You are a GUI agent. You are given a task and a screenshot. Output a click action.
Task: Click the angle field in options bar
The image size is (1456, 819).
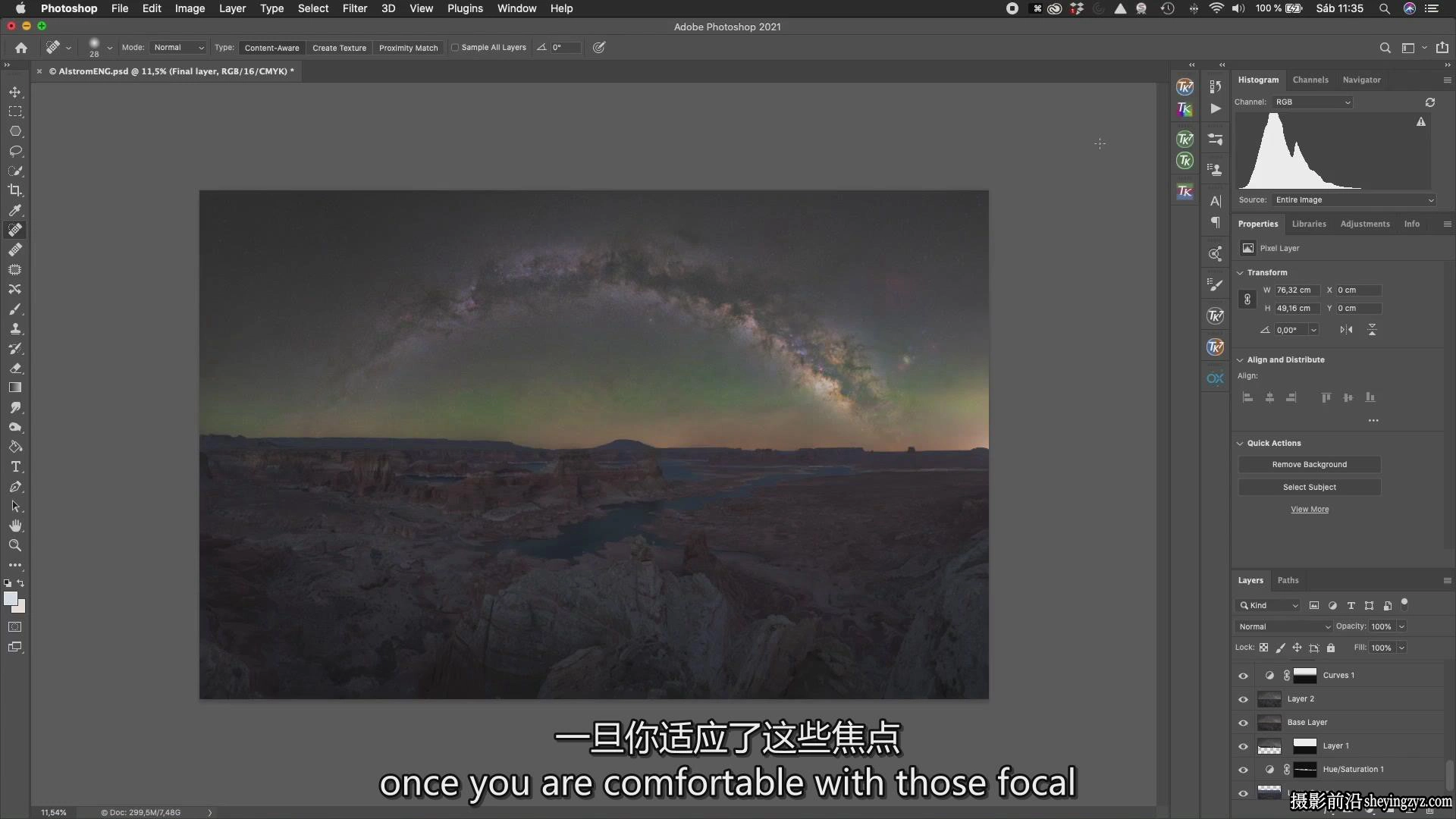coord(566,47)
